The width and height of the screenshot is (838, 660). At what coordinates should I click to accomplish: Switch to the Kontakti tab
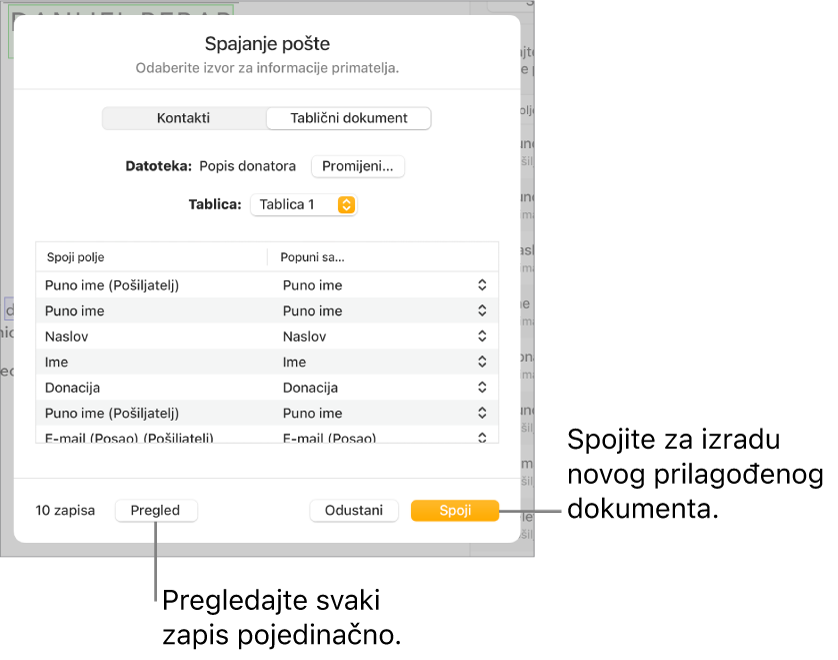tap(183, 118)
